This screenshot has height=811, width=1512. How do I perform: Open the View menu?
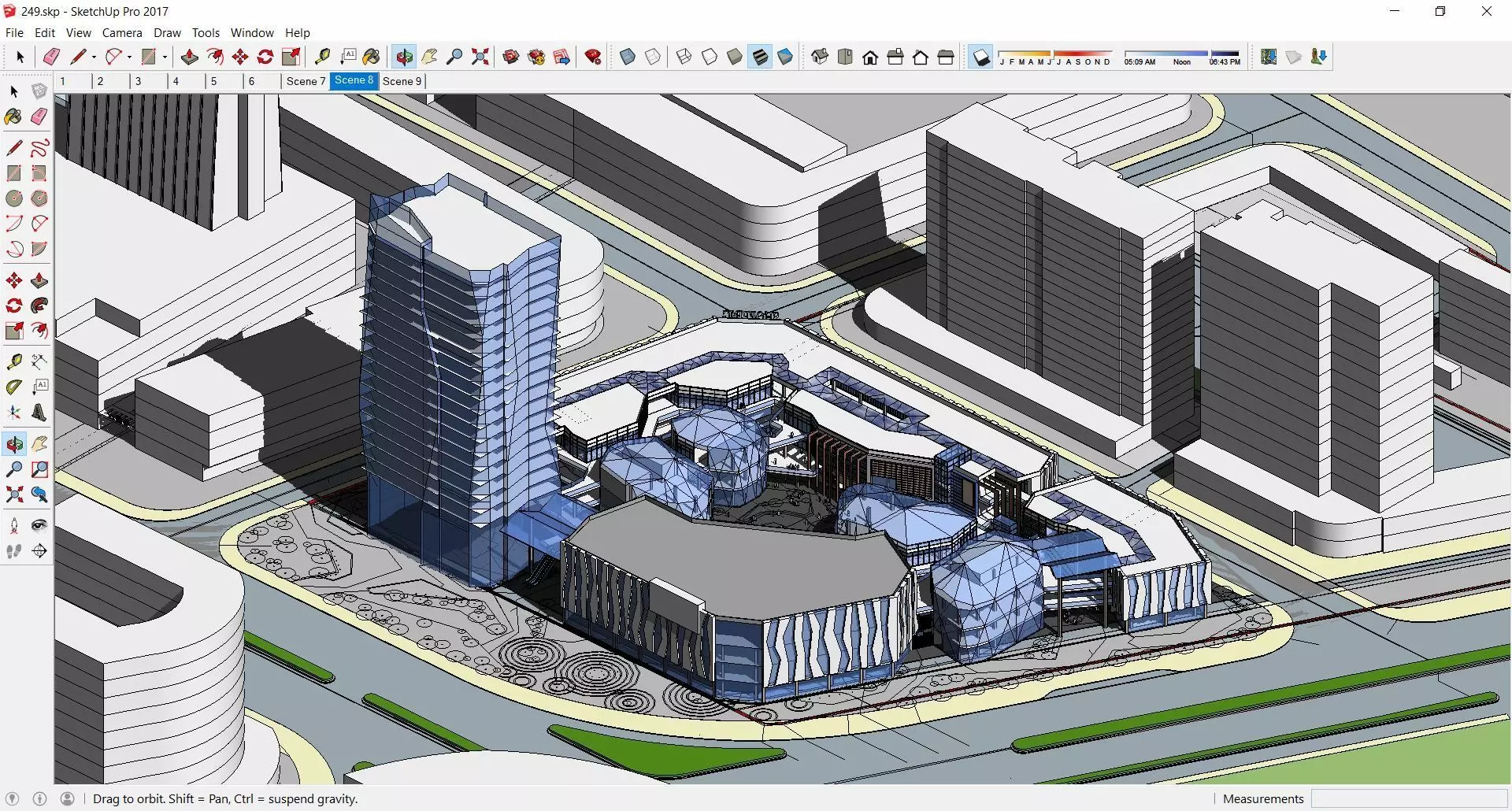79,33
